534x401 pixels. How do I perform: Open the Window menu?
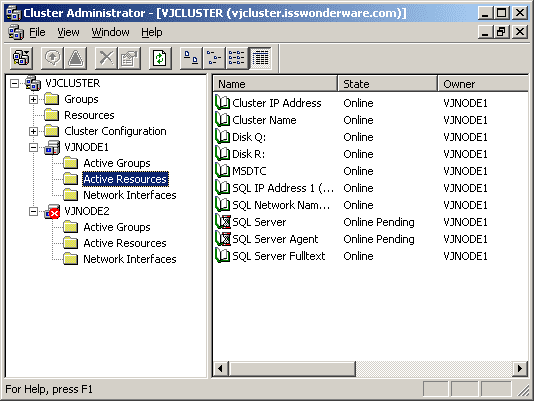110,32
